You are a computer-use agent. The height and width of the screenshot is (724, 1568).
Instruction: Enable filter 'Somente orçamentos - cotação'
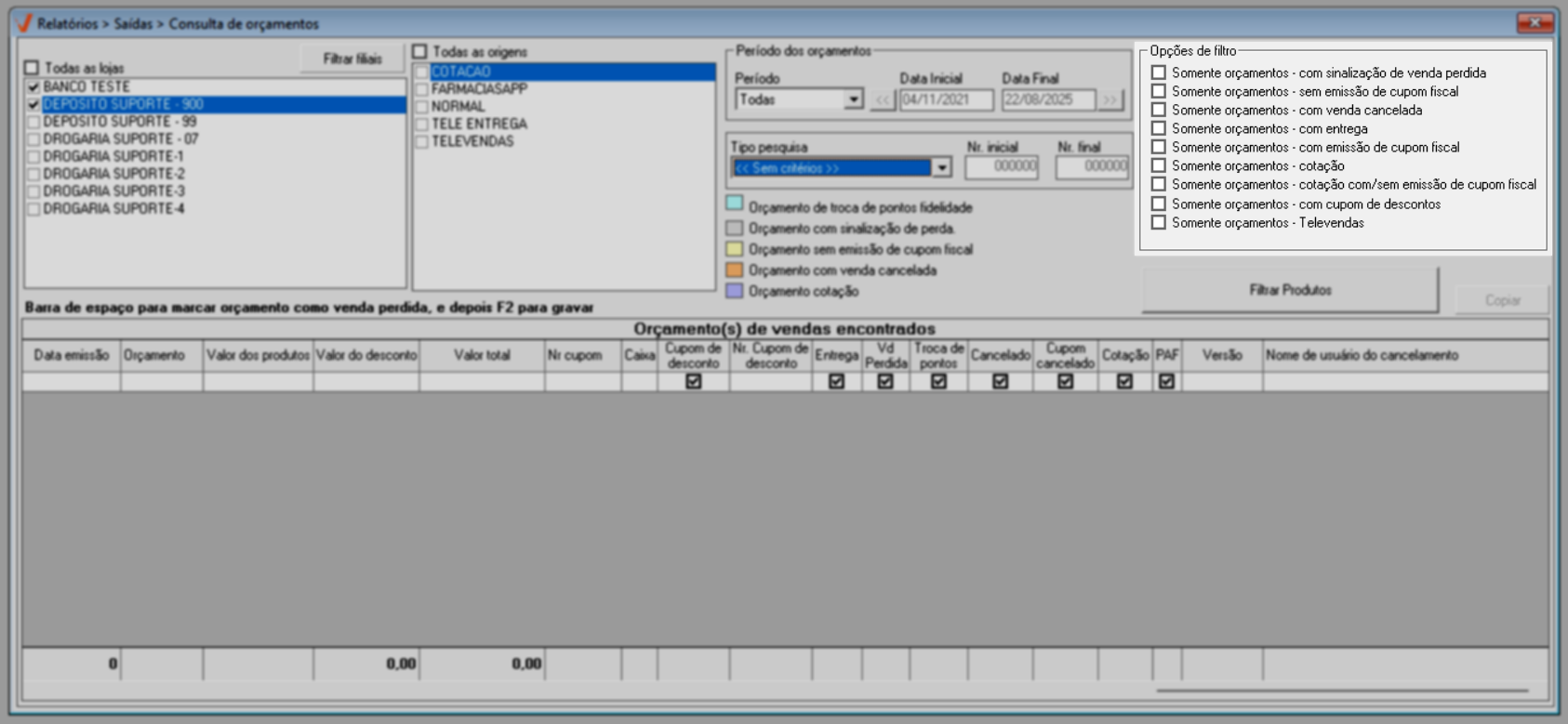1159,165
